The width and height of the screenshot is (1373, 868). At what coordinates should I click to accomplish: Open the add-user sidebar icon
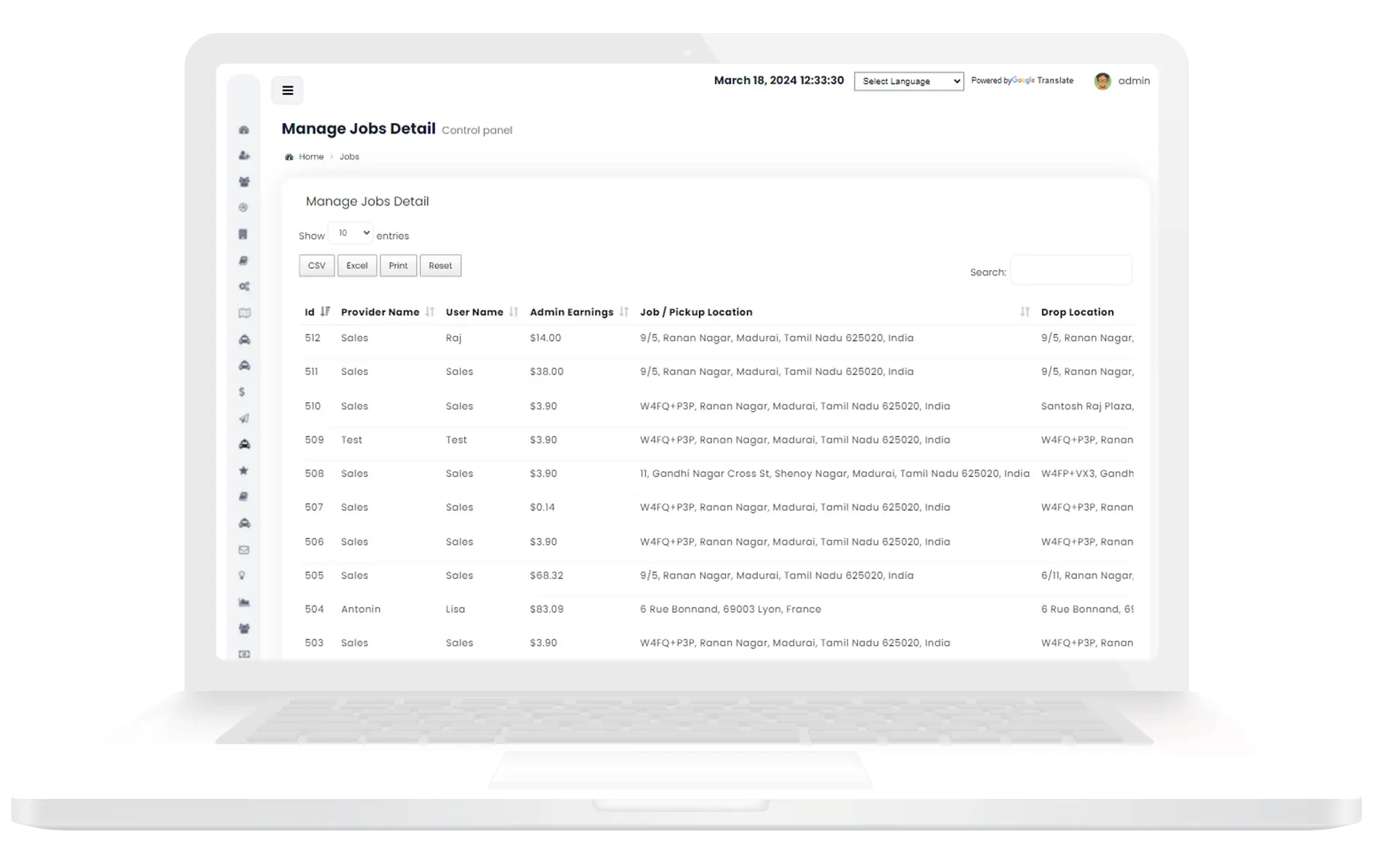pyautogui.click(x=244, y=156)
